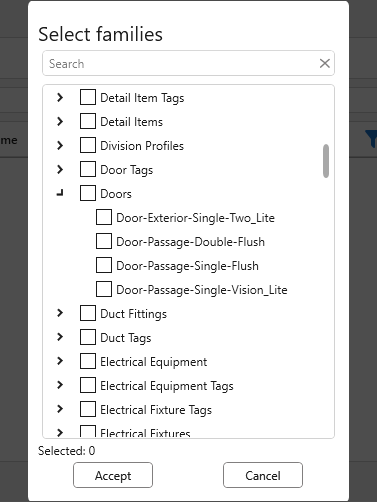Enable Door-Passage-Single-Flush checkbox
Image resolution: width=377 pixels, height=502 pixels.
(104, 265)
